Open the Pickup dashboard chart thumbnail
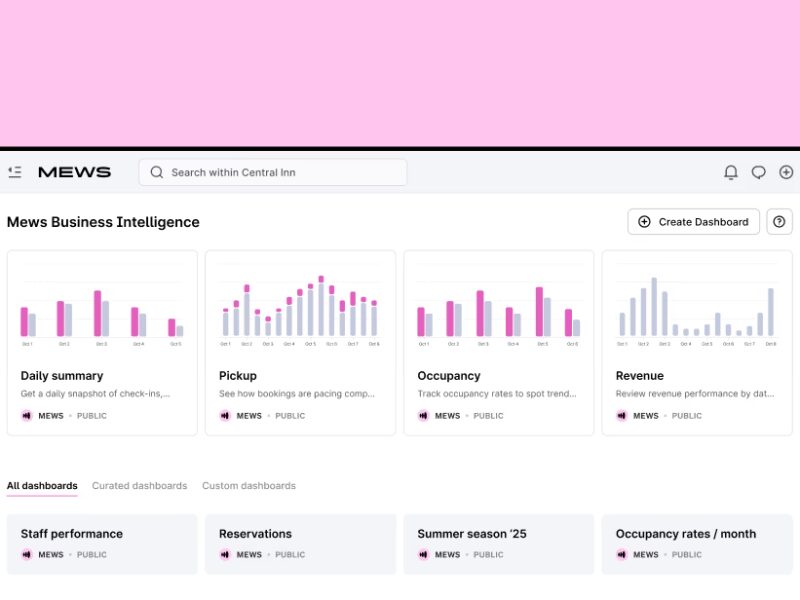The image size is (800, 600). 300,310
